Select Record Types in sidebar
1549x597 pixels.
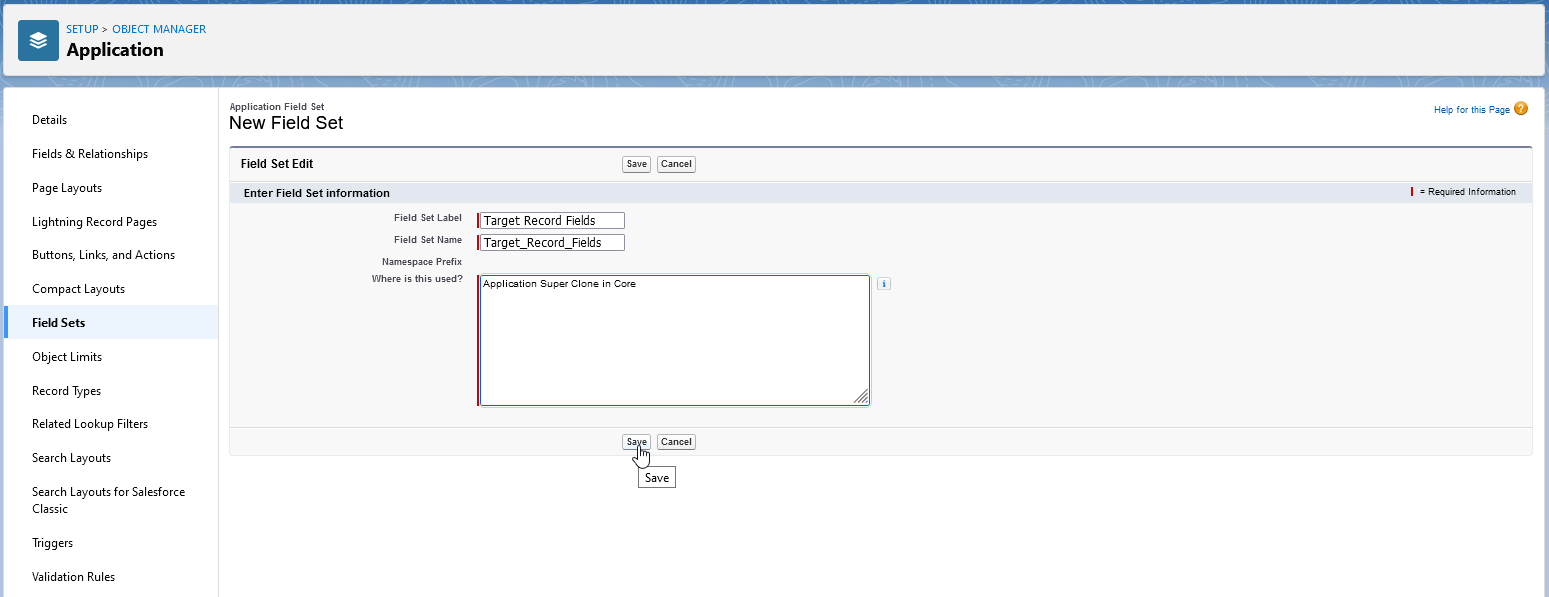click(x=66, y=391)
